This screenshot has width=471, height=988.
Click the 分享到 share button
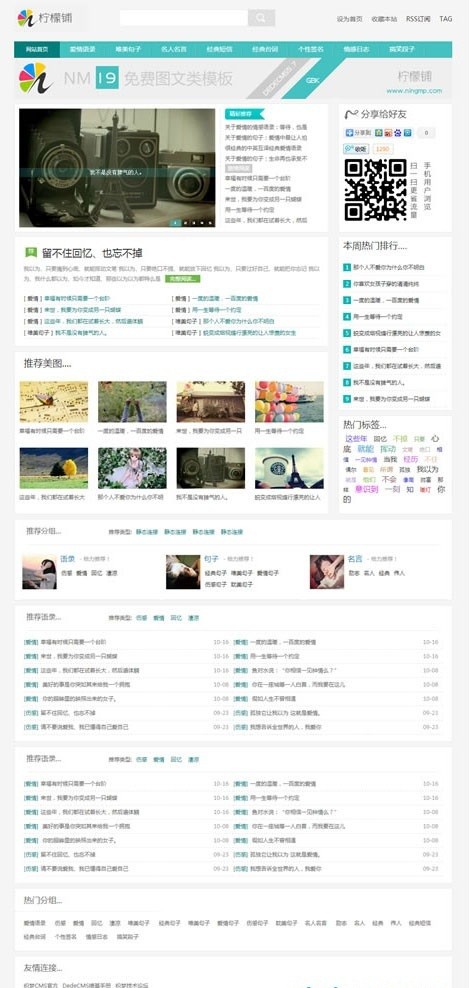pos(358,133)
